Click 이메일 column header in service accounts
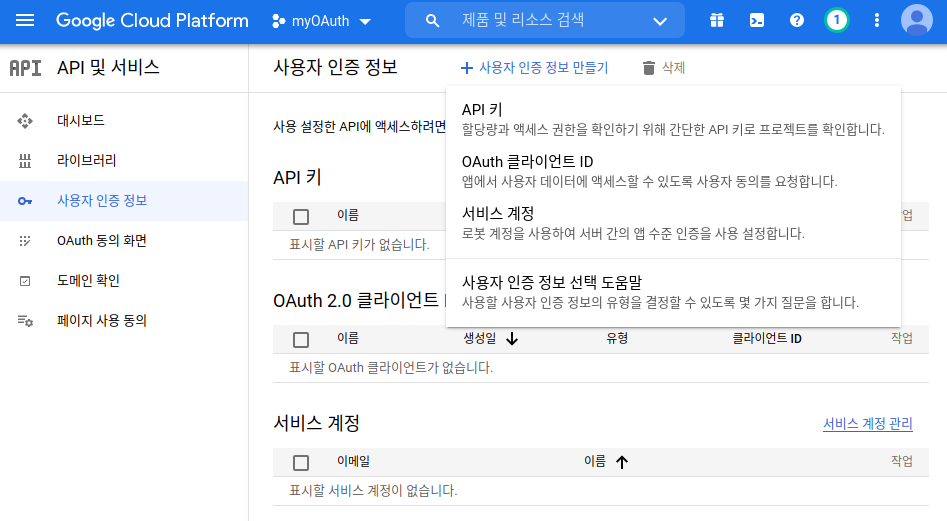947x521 pixels. pos(353,461)
